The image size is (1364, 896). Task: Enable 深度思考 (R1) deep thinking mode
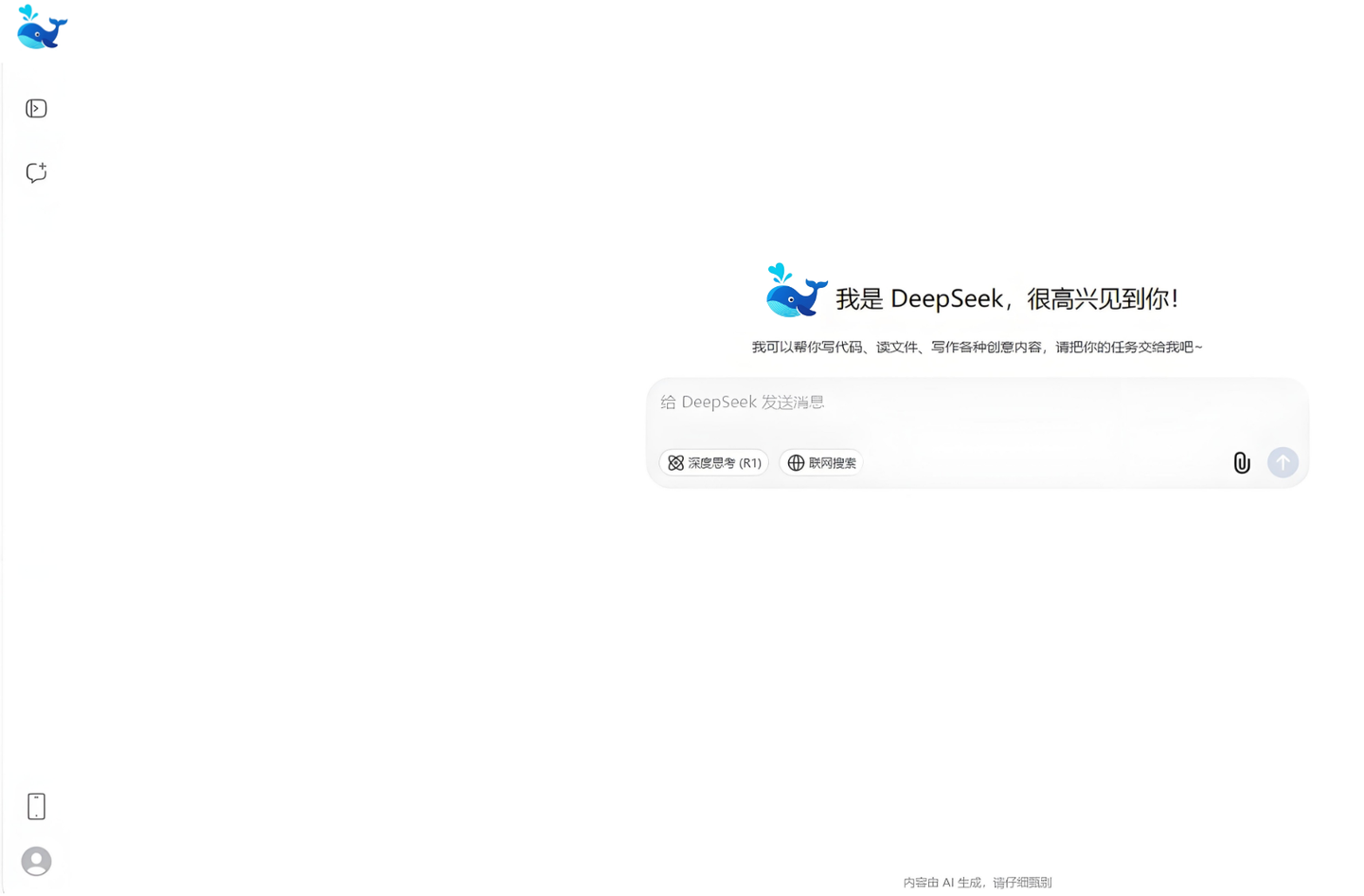coord(713,463)
